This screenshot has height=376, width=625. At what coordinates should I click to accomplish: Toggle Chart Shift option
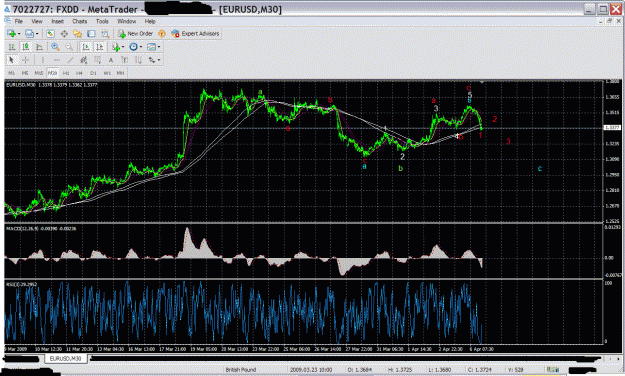point(100,47)
